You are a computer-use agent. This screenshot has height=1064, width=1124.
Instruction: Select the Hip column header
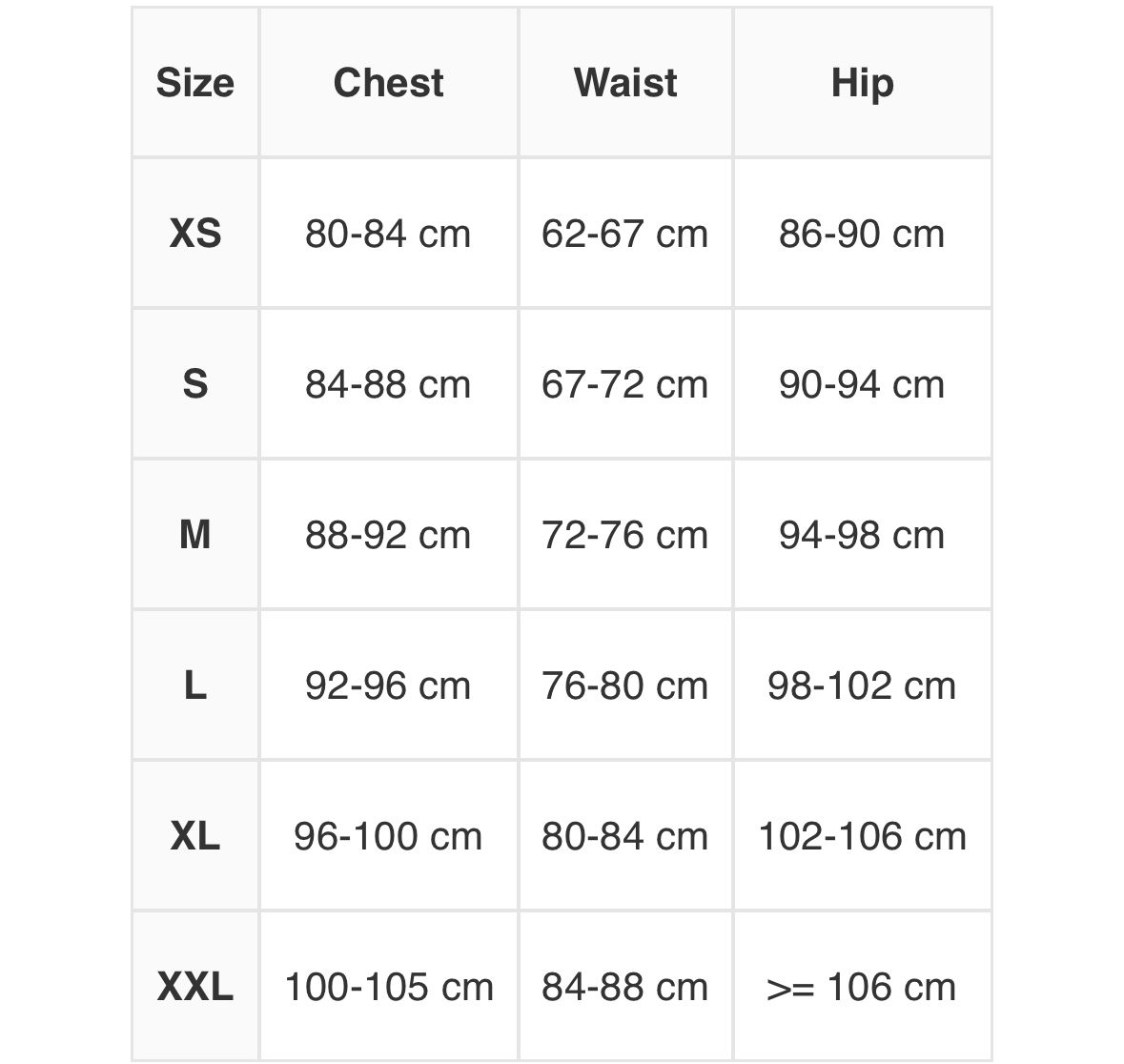(863, 82)
